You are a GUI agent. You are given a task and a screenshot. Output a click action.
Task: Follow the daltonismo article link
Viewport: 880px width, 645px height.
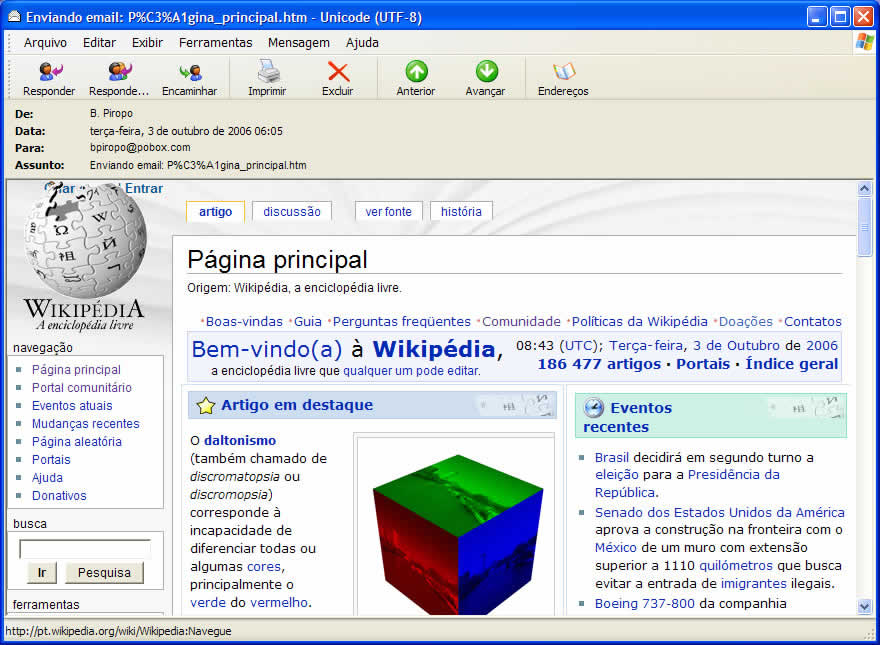[240, 440]
